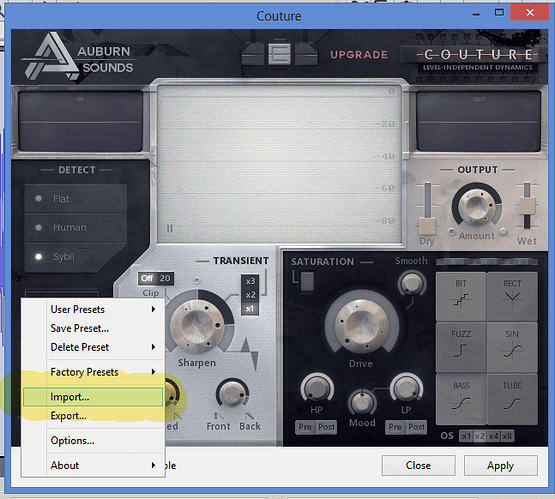Click the small right indicator near Amount

pos(503,232)
